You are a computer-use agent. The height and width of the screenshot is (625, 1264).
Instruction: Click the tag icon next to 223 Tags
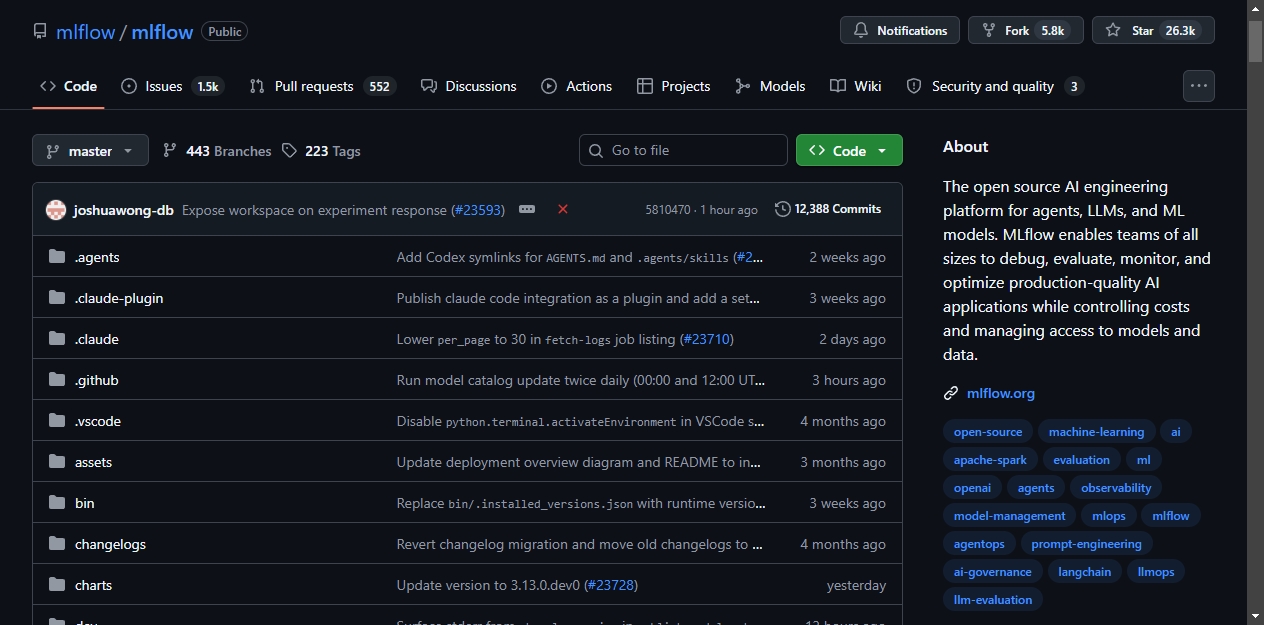tap(289, 151)
